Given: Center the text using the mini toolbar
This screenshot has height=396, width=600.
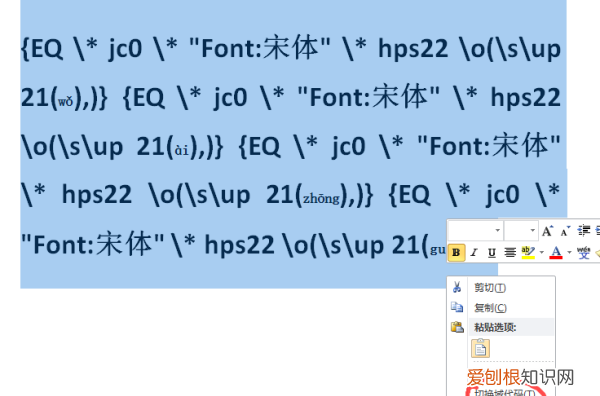Looking at the screenshot, I should [x=510, y=253].
